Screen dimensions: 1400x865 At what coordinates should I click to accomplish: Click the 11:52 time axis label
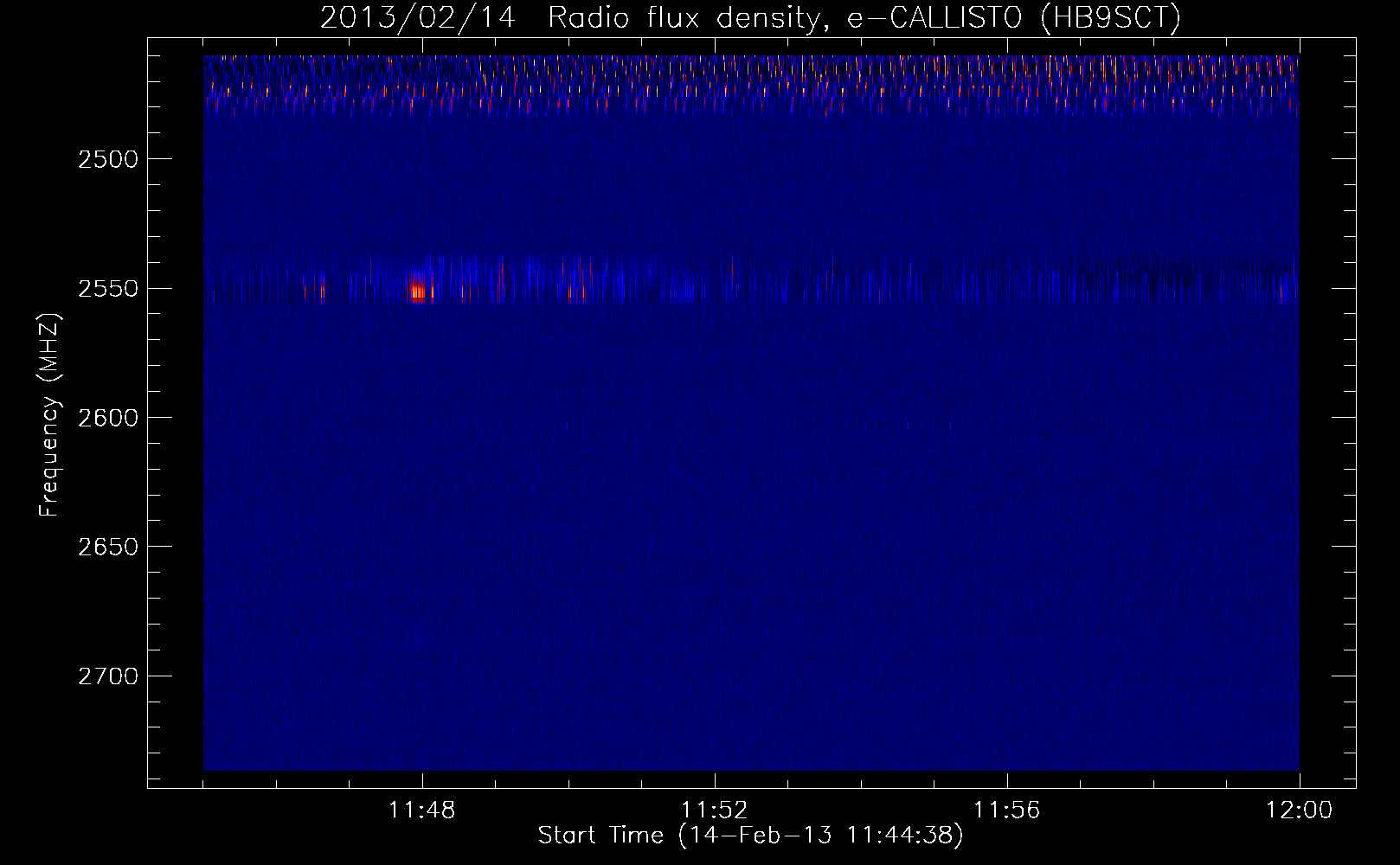point(715,810)
